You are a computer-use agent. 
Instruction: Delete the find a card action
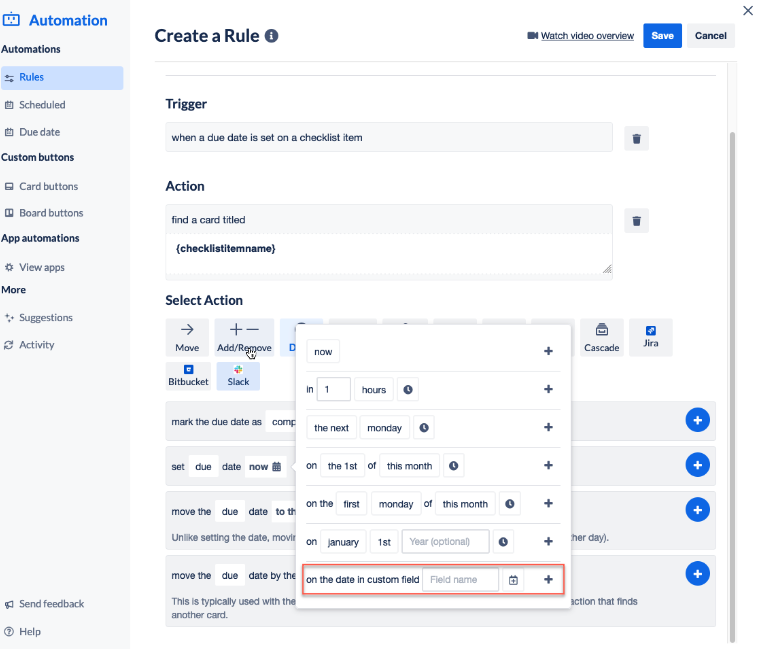click(637, 221)
